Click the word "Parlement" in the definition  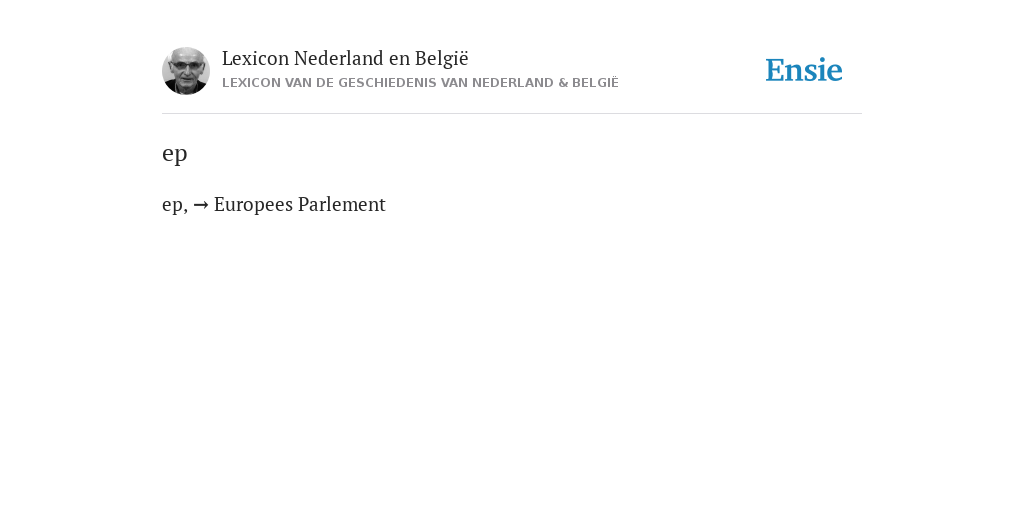point(342,204)
